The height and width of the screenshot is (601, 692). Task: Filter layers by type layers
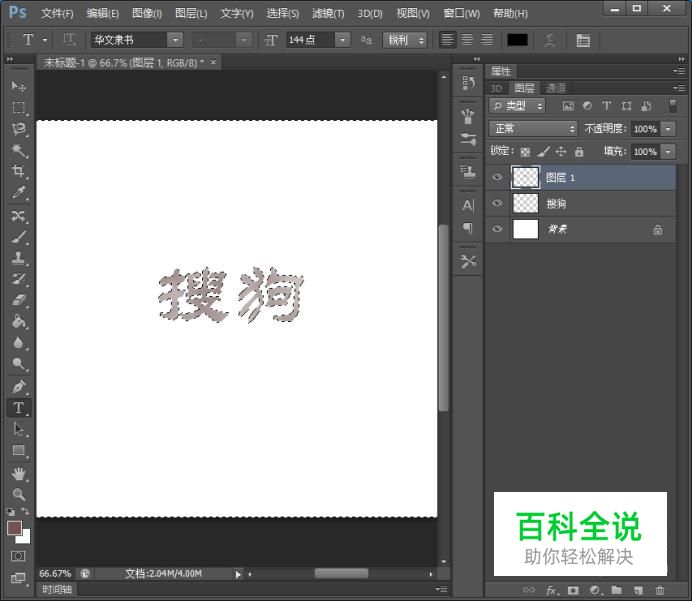click(x=606, y=106)
